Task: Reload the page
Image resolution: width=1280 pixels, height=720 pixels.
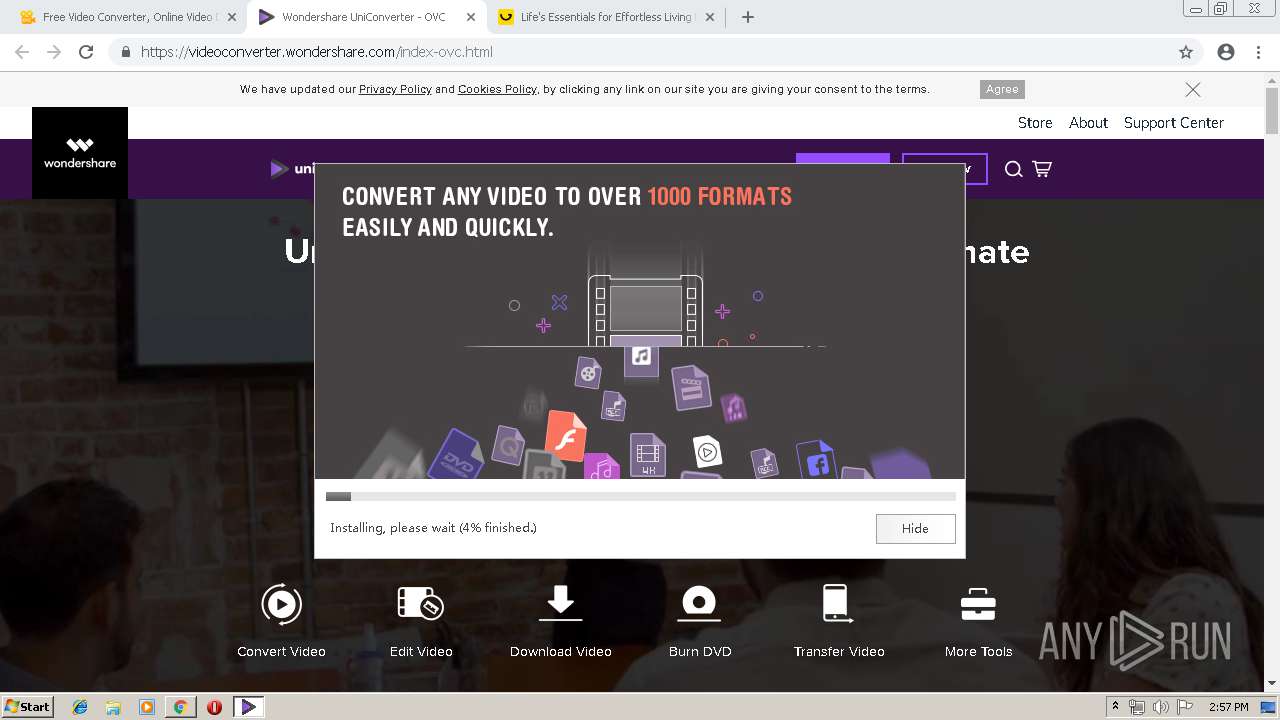Action: [x=86, y=52]
